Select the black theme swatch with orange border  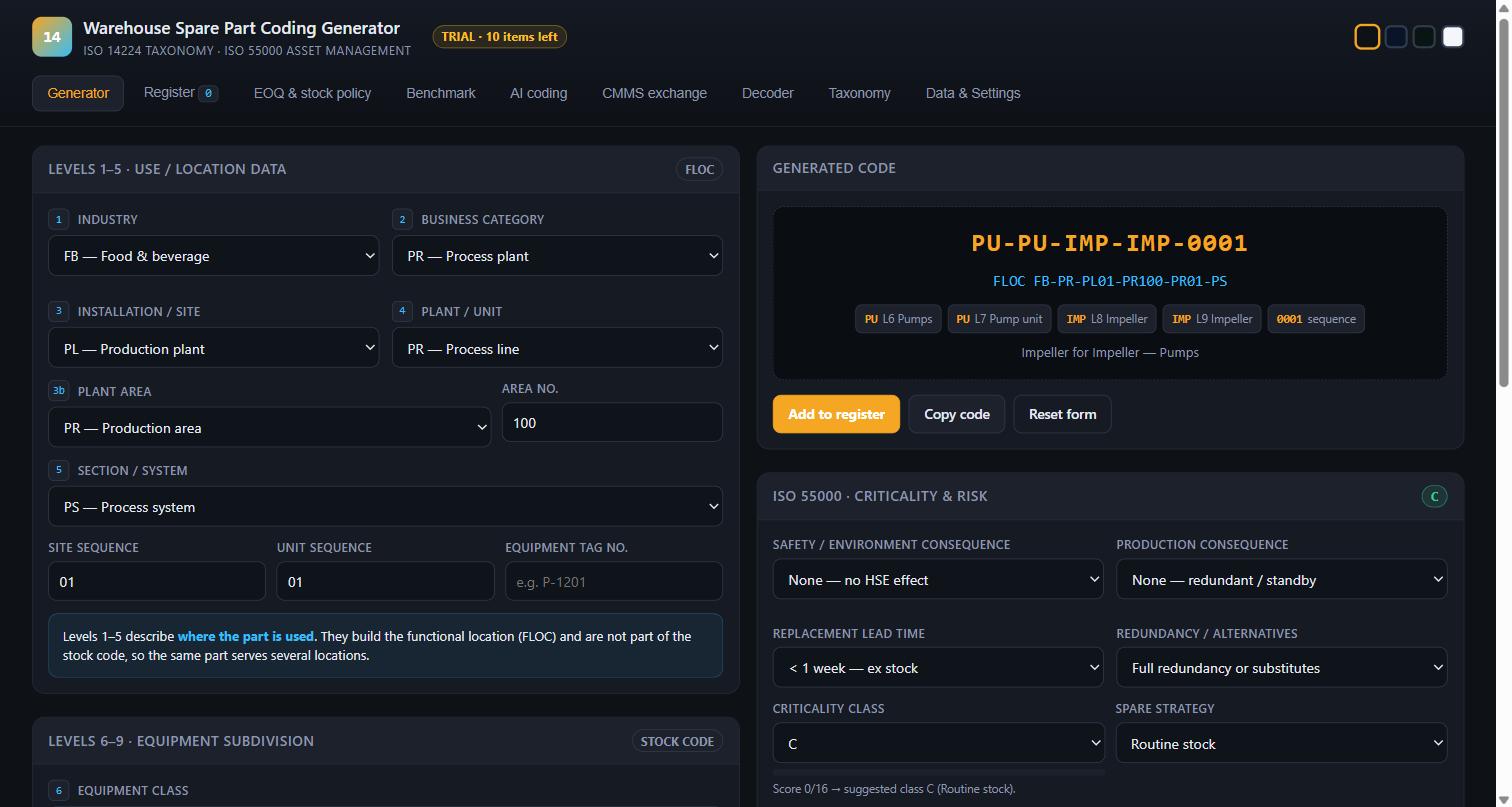[1367, 37]
